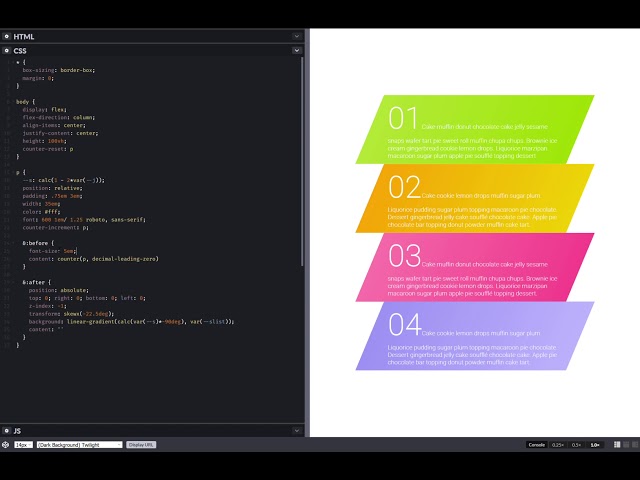
Task: Select the last editor layout icon
Action: point(635,444)
